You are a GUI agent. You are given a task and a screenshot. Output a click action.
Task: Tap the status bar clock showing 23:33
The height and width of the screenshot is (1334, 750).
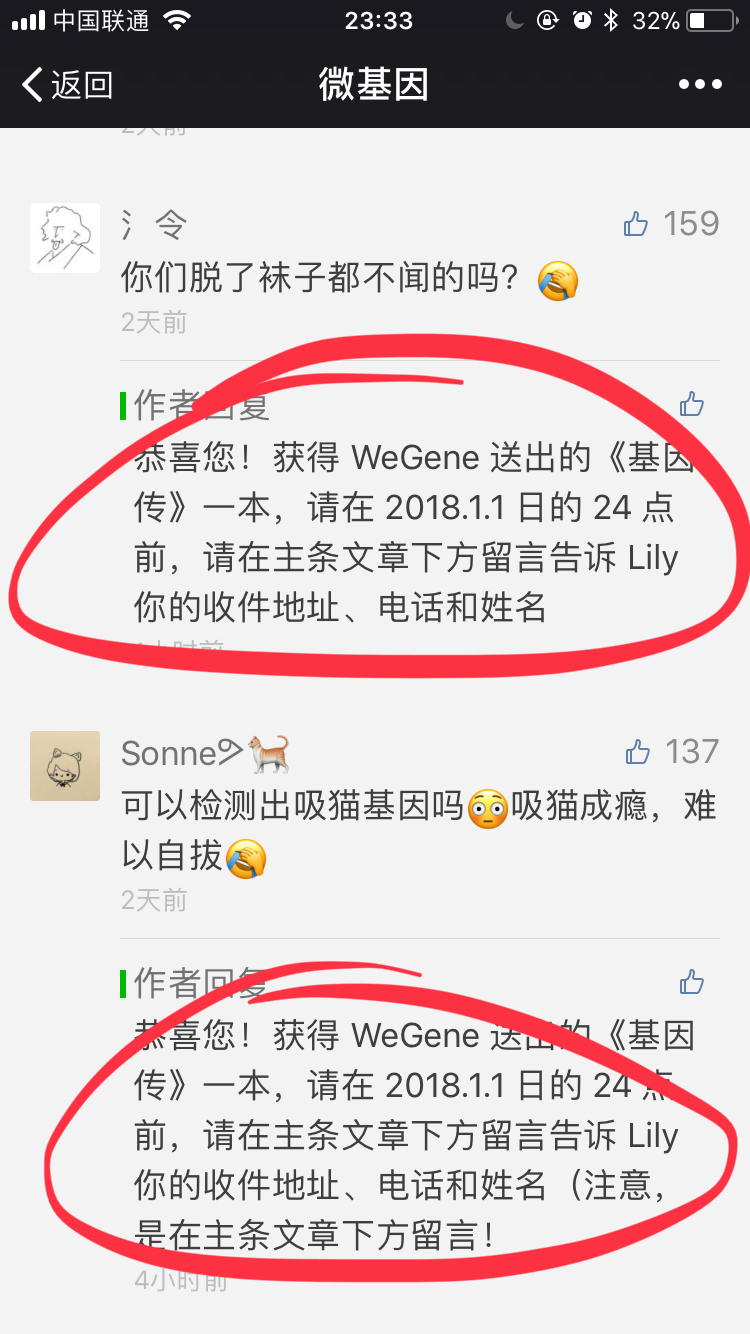pos(379,20)
